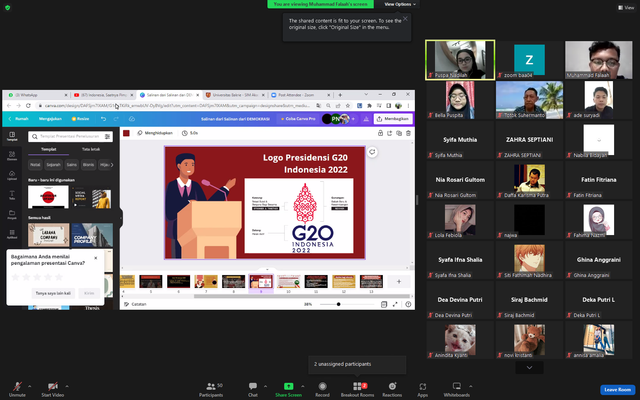The image size is (640, 400).
Task: Show more participants with down chevron
Action: point(529,367)
